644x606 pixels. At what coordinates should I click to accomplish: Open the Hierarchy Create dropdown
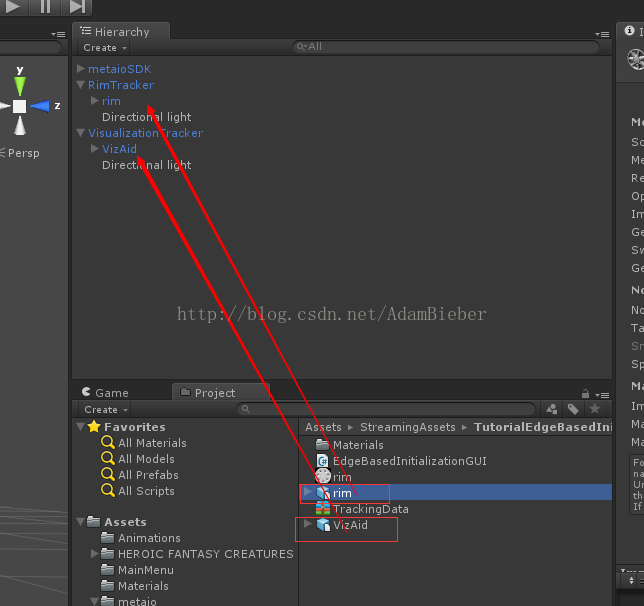coord(105,48)
